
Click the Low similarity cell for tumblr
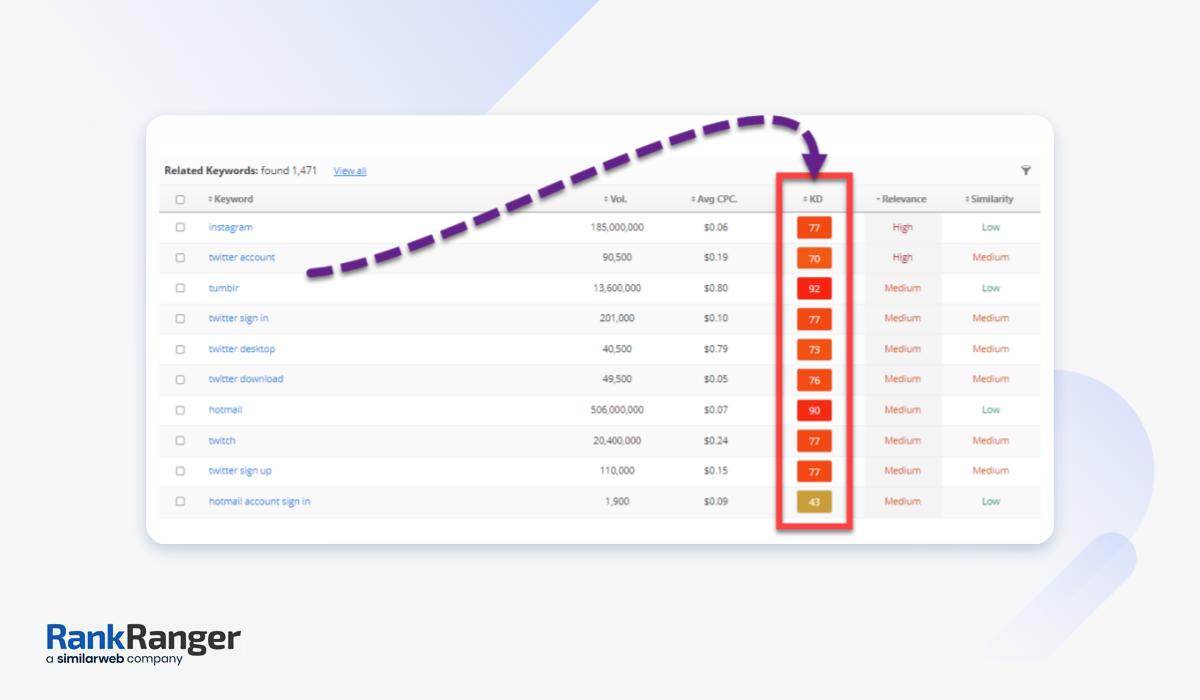pyautogui.click(x=990, y=288)
